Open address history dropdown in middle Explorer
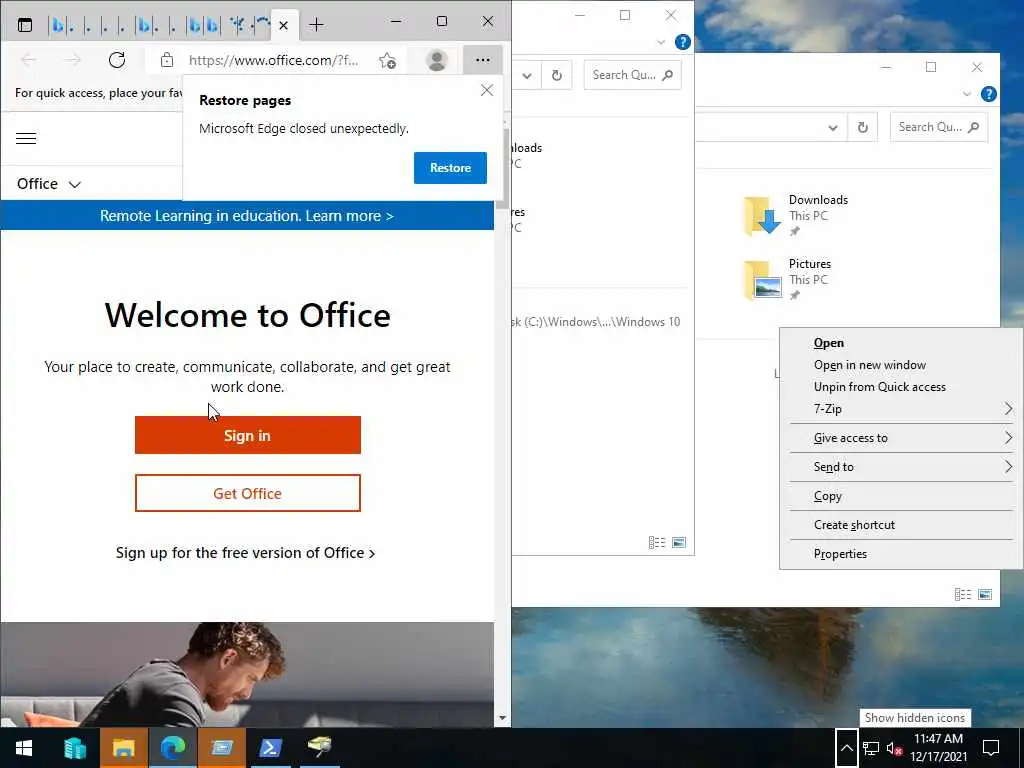Viewport: 1024px width, 768px height. click(527, 75)
